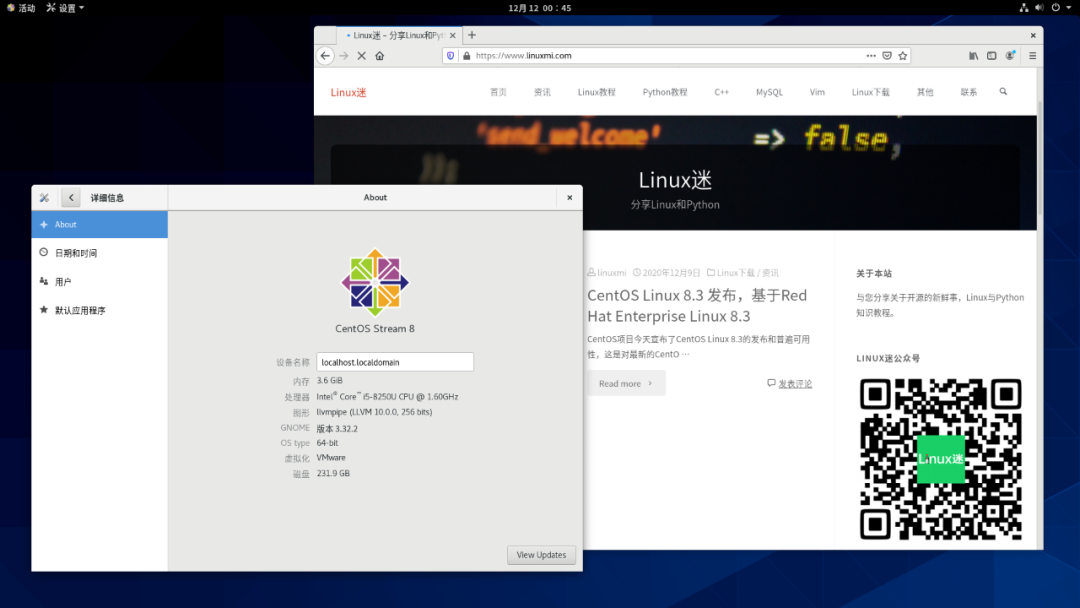The width and height of the screenshot is (1080, 608).
Task: Click the Linux迷 hero banner title
Action: (x=675, y=180)
